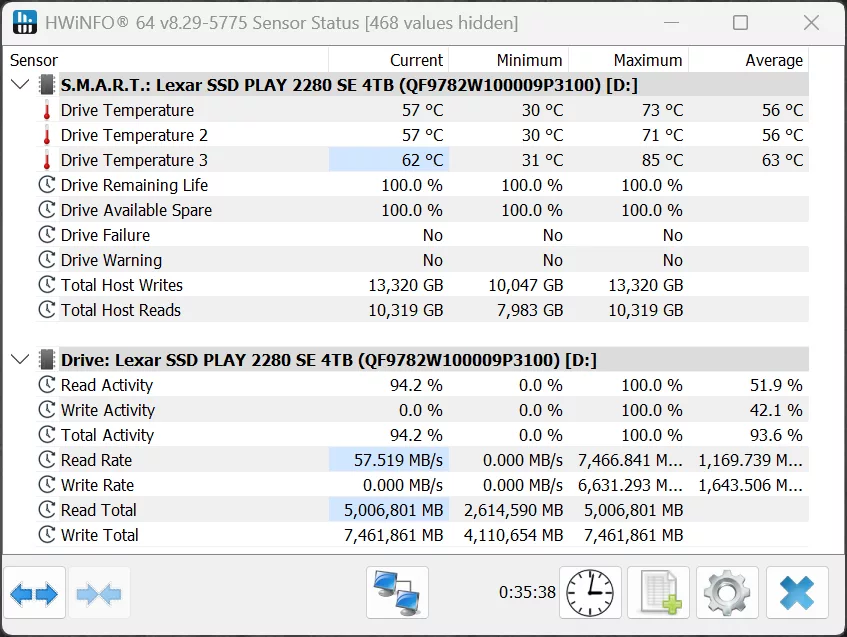Image resolution: width=847 pixels, height=637 pixels.
Task: Select the Drive Available Spare label
Action: click(136, 210)
